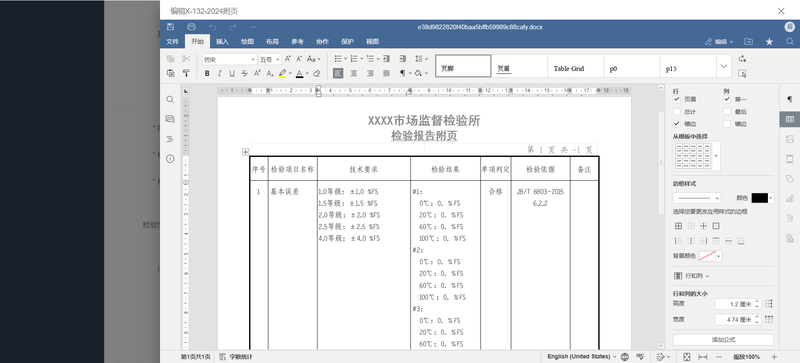Enable the 最后 last column checkbox
This screenshot has width=800, height=363.
pyautogui.click(x=727, y=112)
